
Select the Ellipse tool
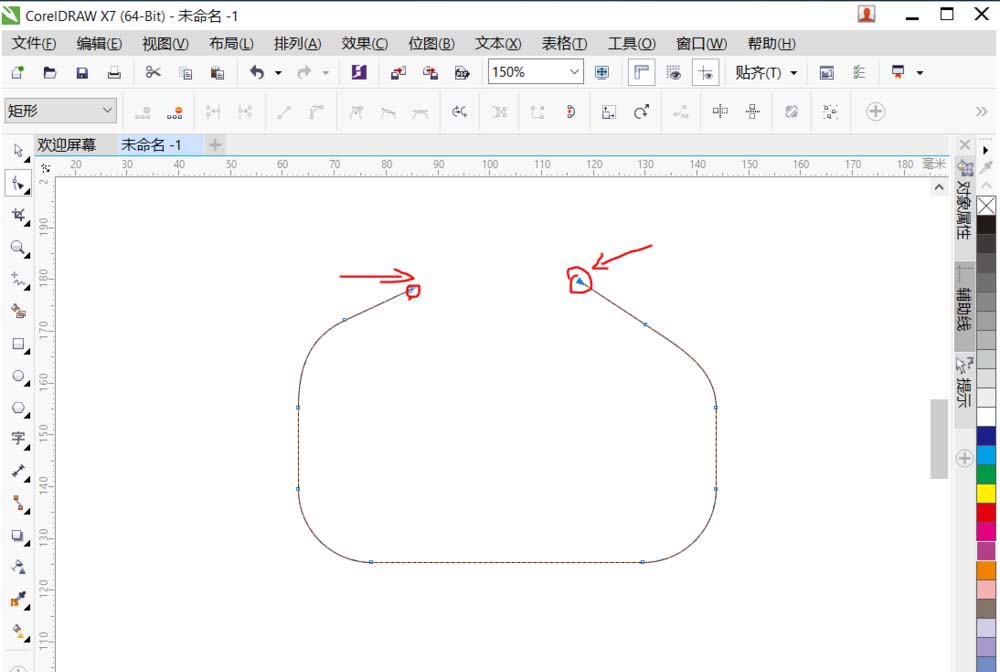pyautogui.click(x=20, y=377)
